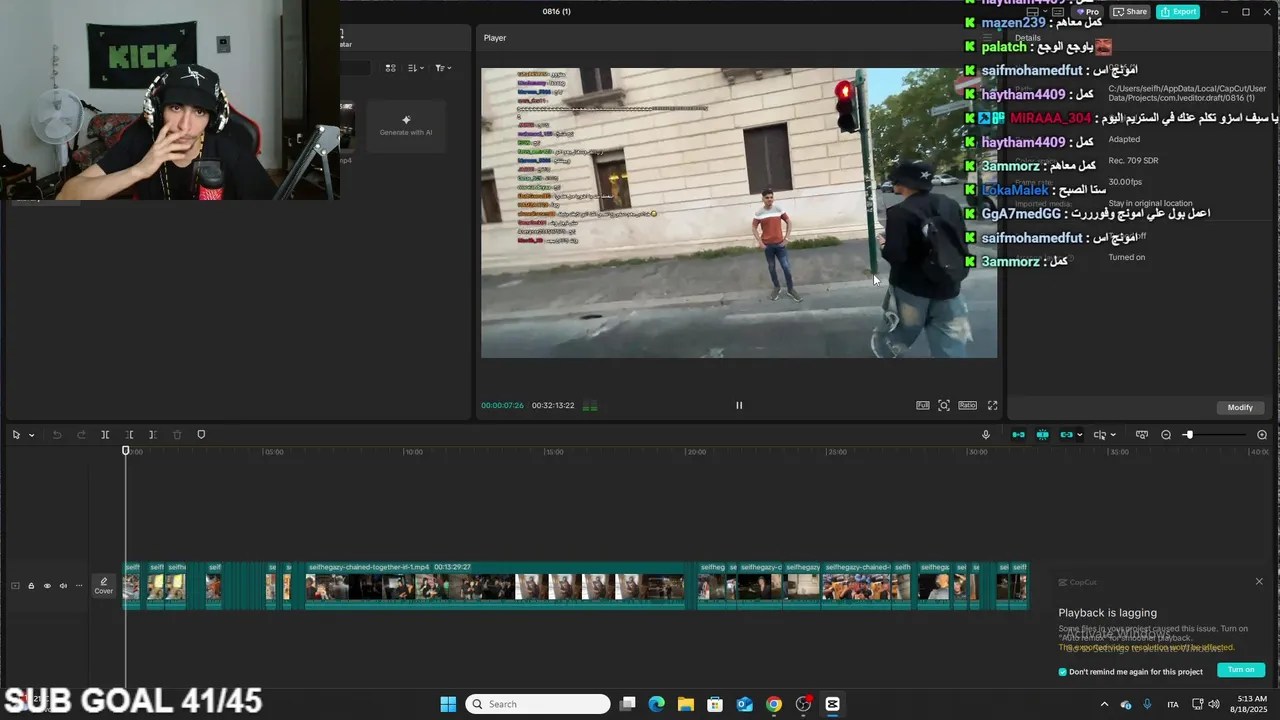Click the Export button
Image resolution: width=1280 pixels, height=720 pixels.
(1178, 12)
